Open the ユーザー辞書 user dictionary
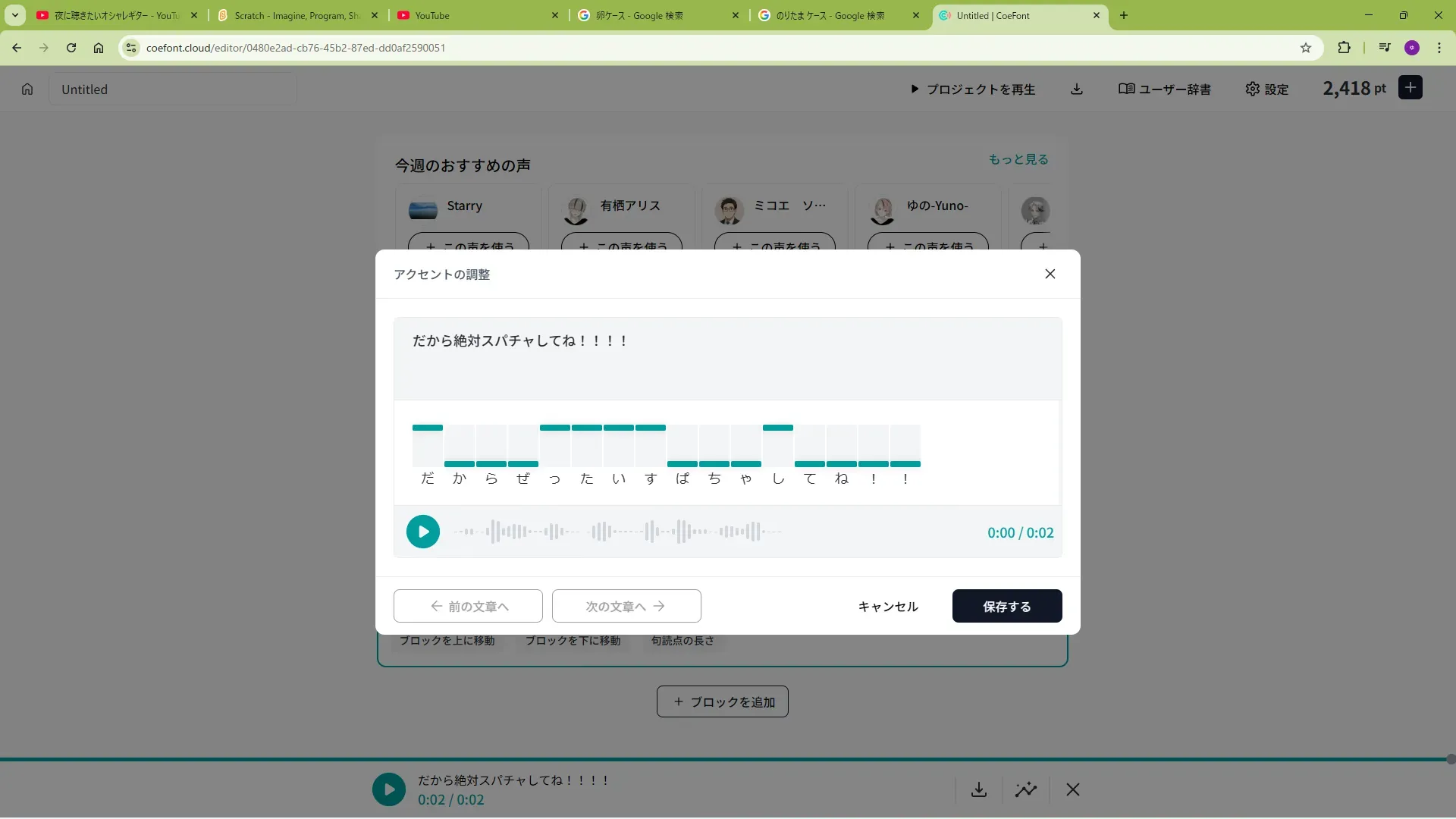 point(1164,89)
